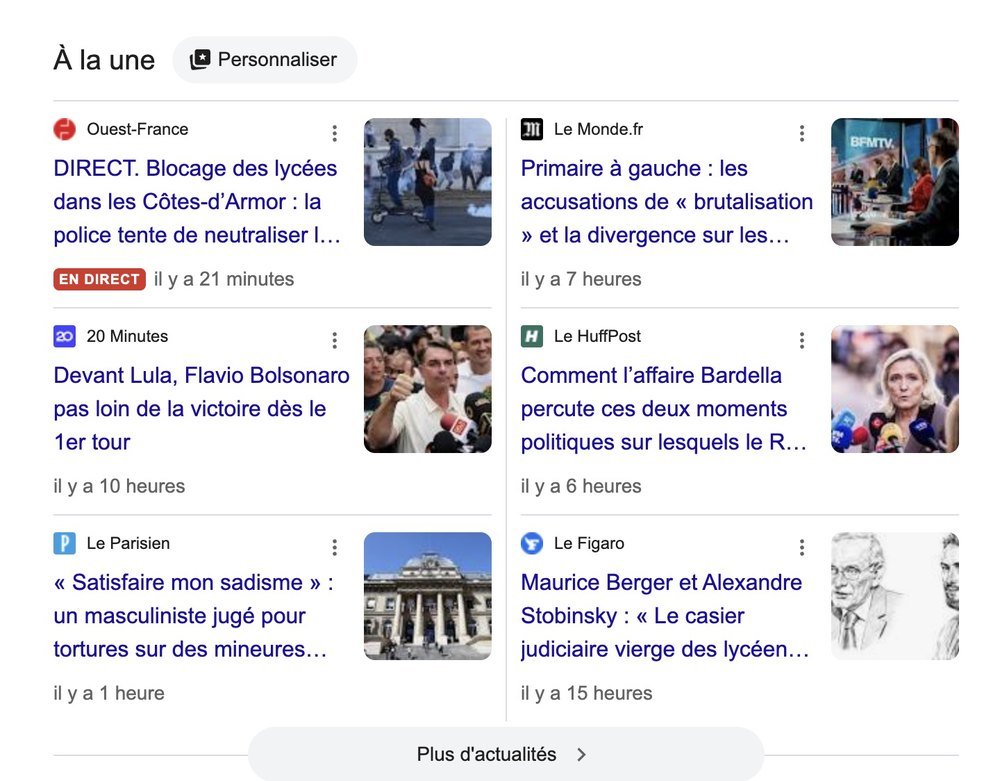Open the three-dot menu for Le Figaro article
This screenshot has height=781, width=1000.
pyautogui.click(x=802, y=548)
